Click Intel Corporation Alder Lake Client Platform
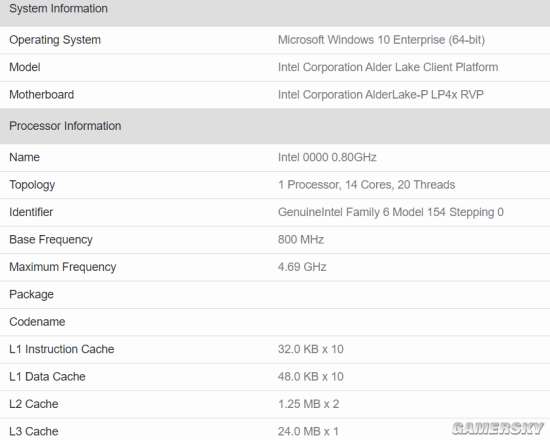The width and height of the screenshot is (550, 440). point(388,67)
